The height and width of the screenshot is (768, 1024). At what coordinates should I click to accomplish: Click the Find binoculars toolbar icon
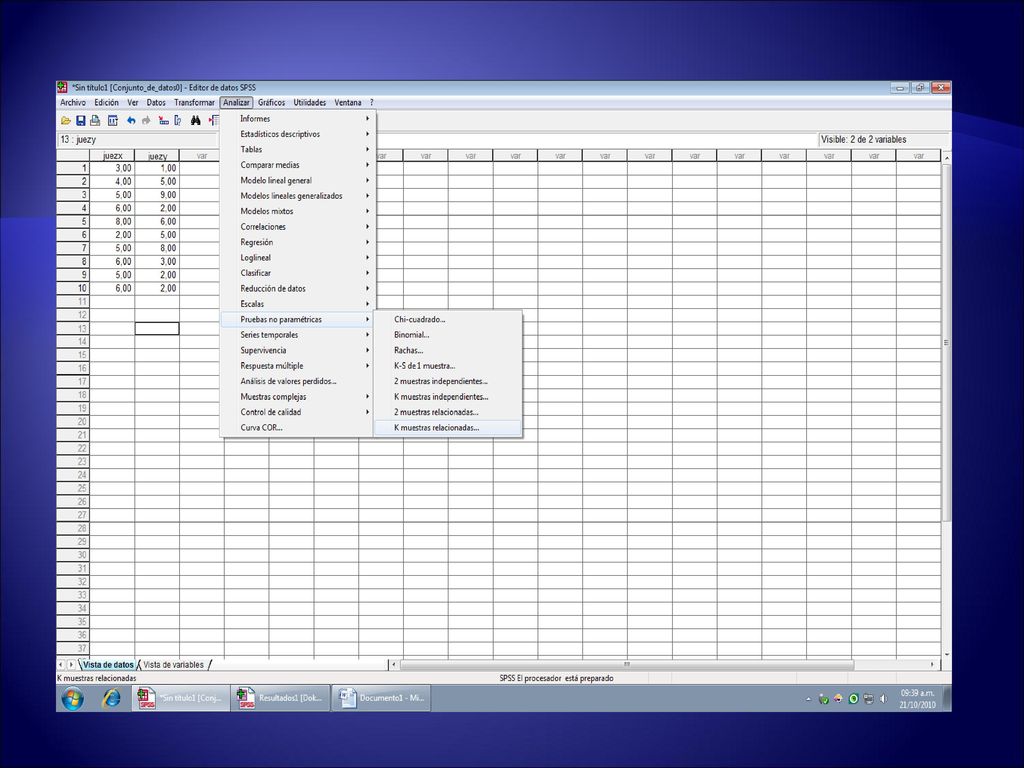[195, 121]
